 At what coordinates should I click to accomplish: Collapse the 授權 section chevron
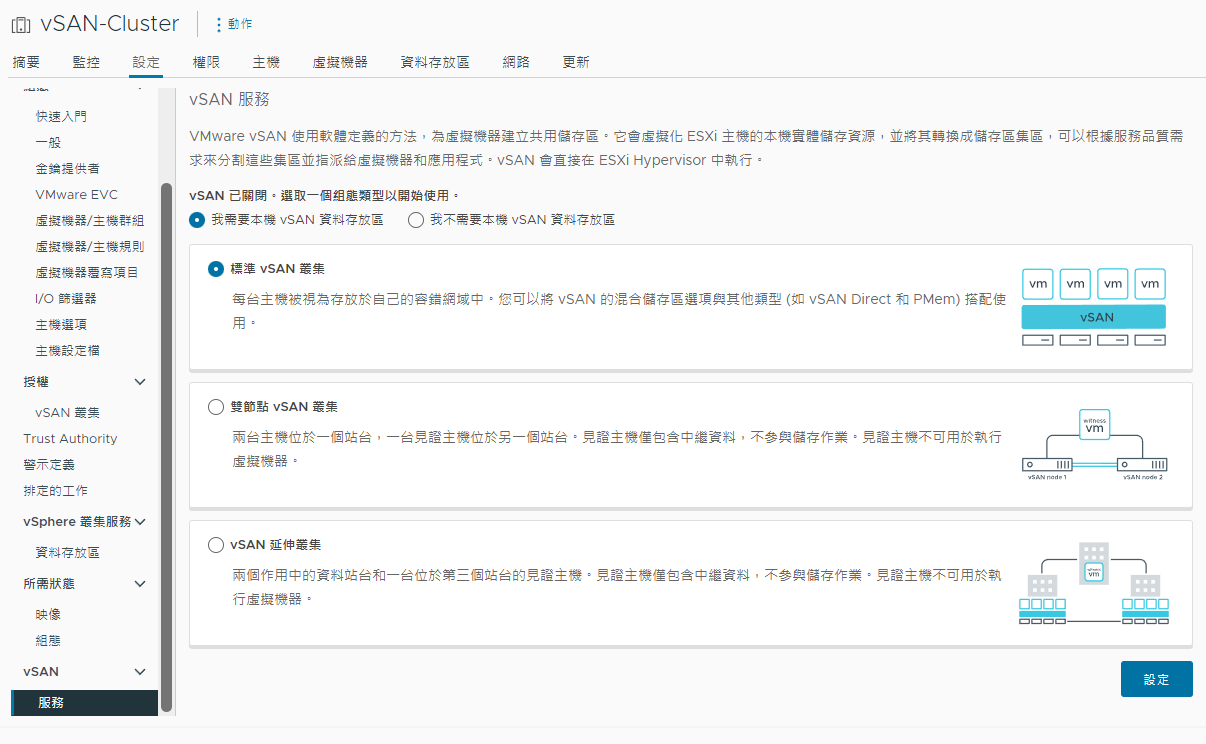[140, 382]
